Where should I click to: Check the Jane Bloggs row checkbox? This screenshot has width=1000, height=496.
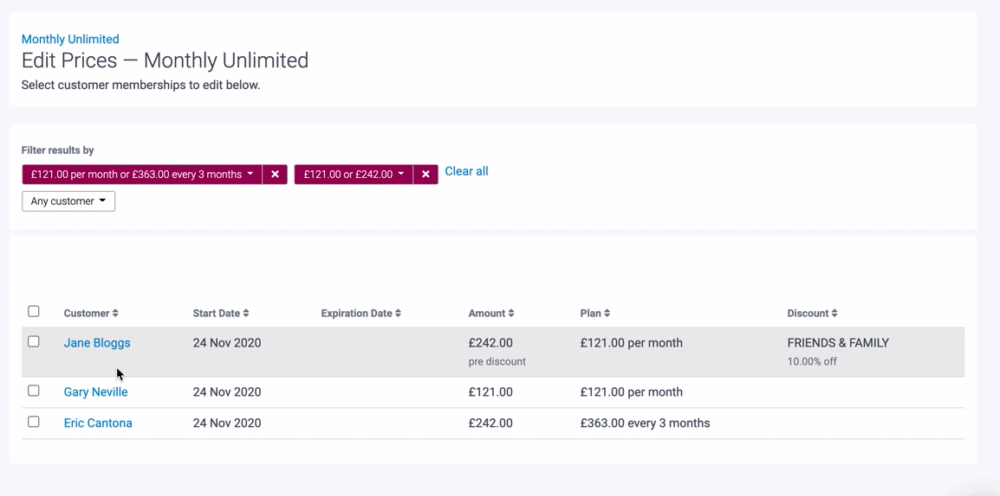click(34, 341)
